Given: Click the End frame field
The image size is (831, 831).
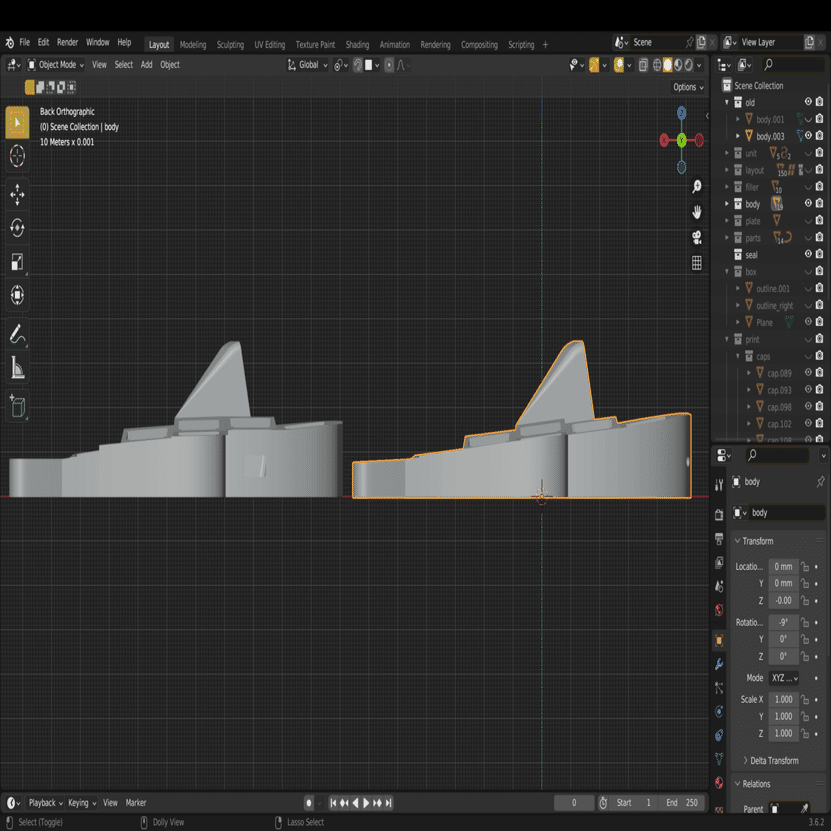Looking at the screenshot, I should point(684,803).
